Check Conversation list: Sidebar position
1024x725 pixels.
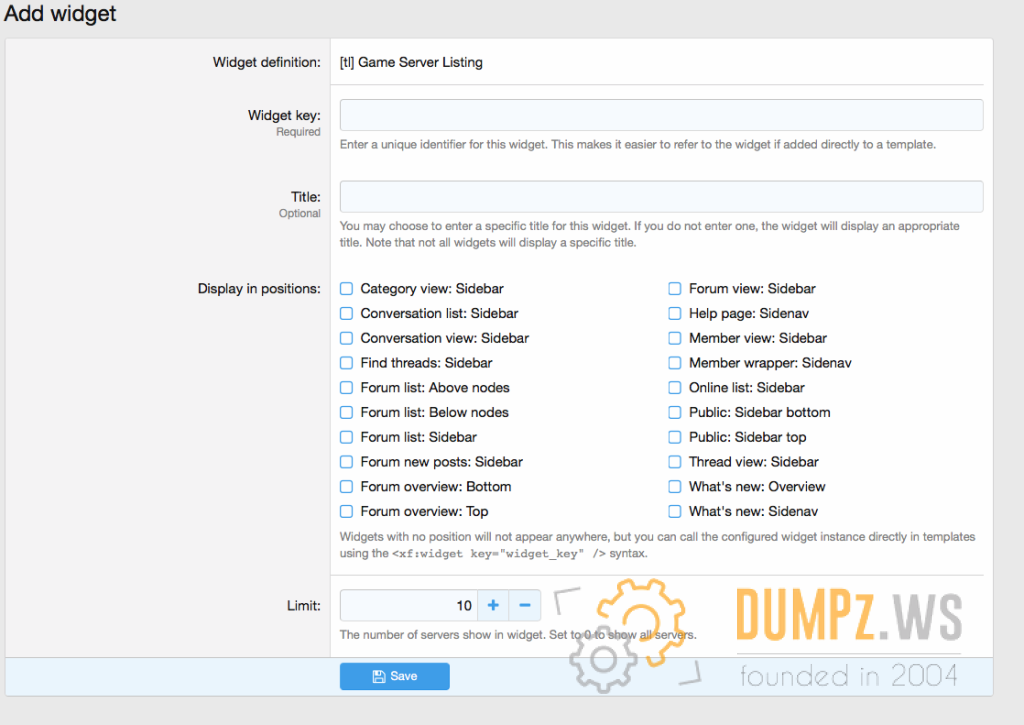click(x=347, y=314)
